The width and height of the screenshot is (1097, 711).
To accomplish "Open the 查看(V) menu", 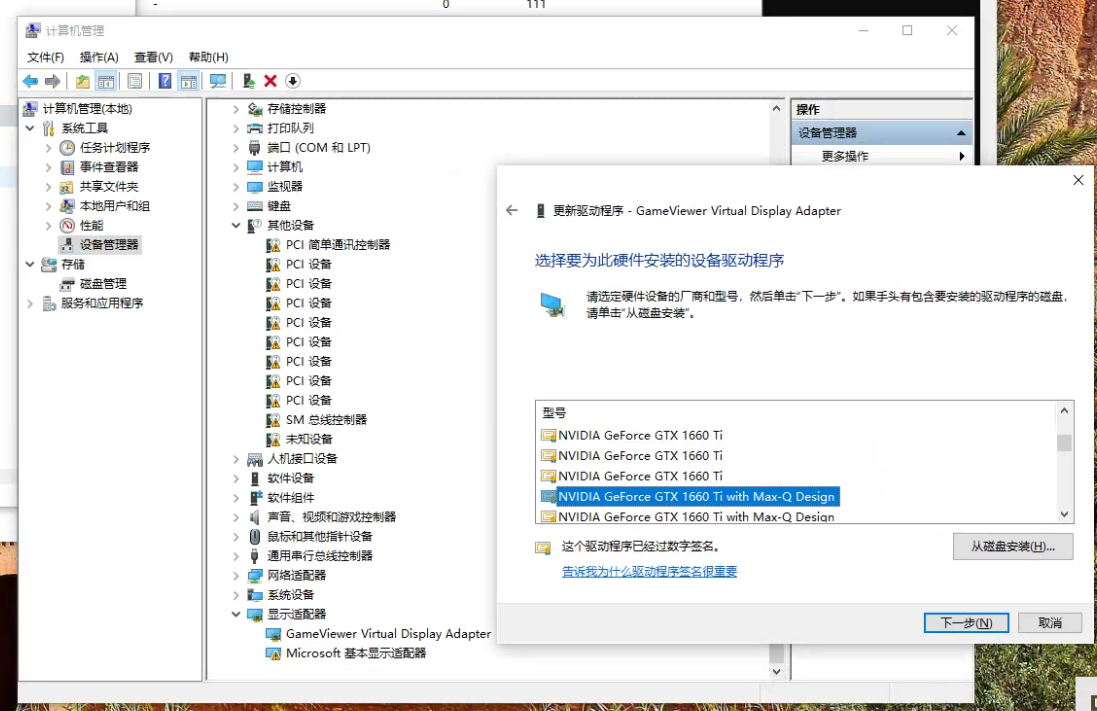I will click(151, 57).
